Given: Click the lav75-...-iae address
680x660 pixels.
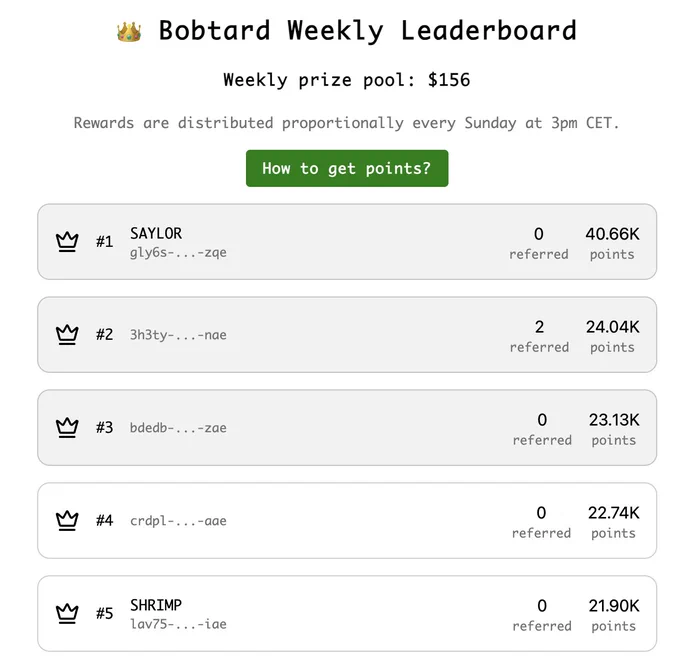Looking at the screenshot, I should [178, 624].
